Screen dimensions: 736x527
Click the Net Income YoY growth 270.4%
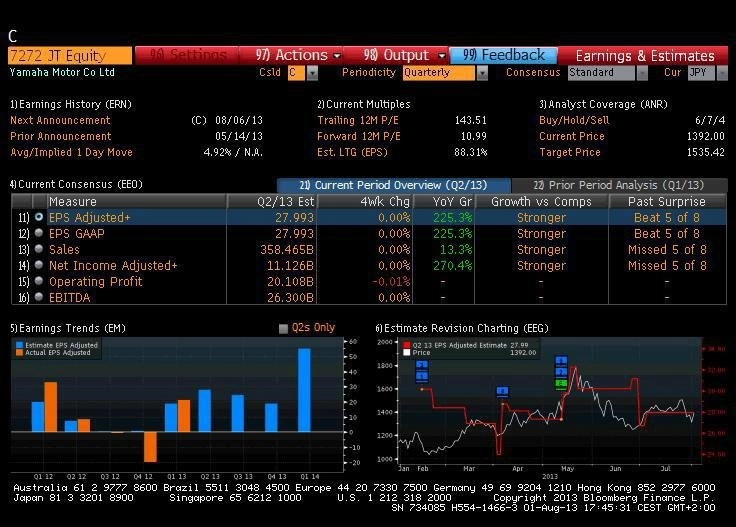click(452, 266)
